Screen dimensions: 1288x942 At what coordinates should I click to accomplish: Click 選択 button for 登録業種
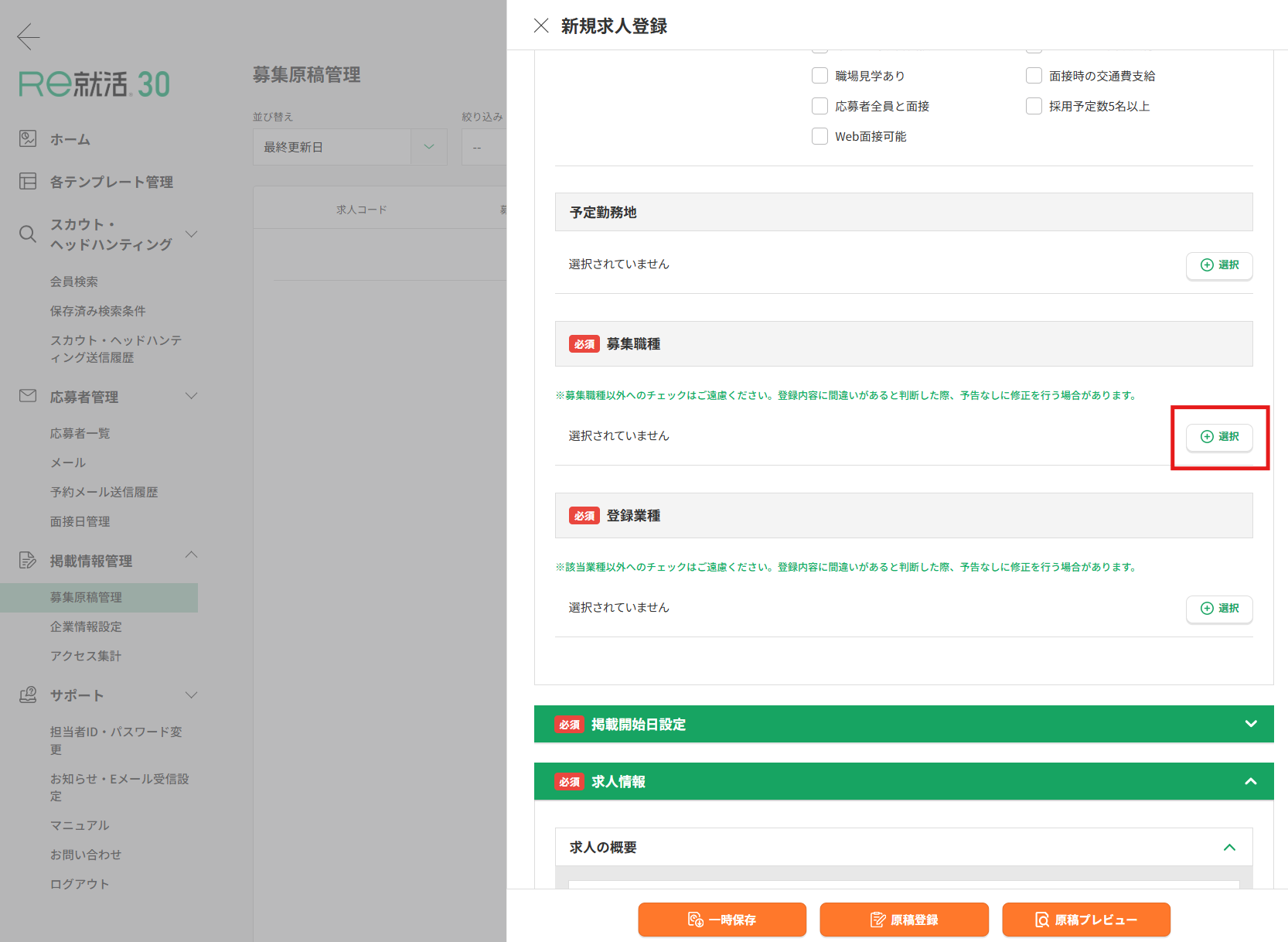coord(1219,609)
